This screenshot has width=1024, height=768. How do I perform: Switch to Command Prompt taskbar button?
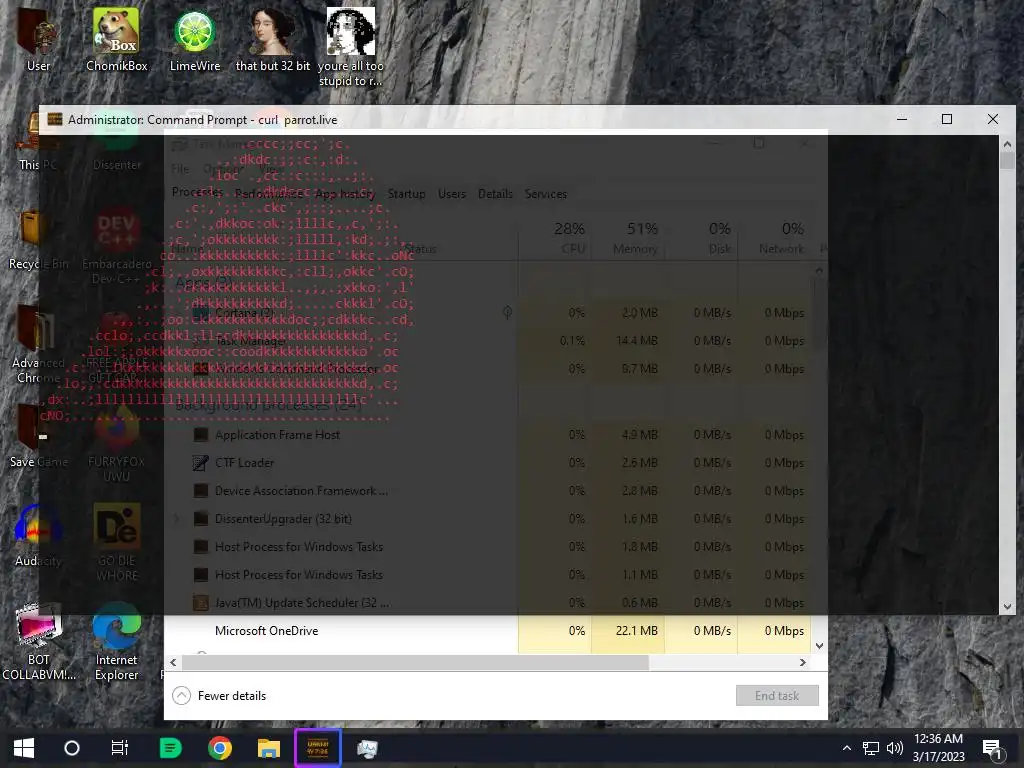[x=318, y=748]
